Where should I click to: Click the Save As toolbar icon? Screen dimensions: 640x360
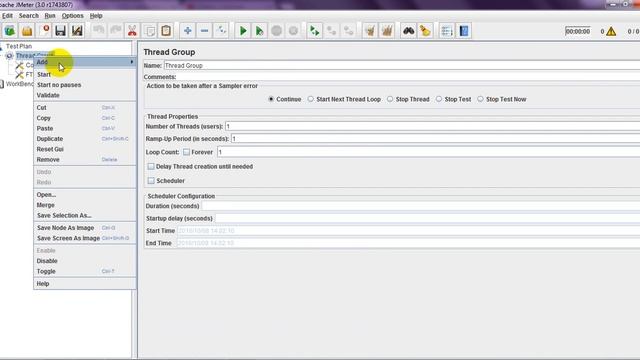click(x=77, y=31)
